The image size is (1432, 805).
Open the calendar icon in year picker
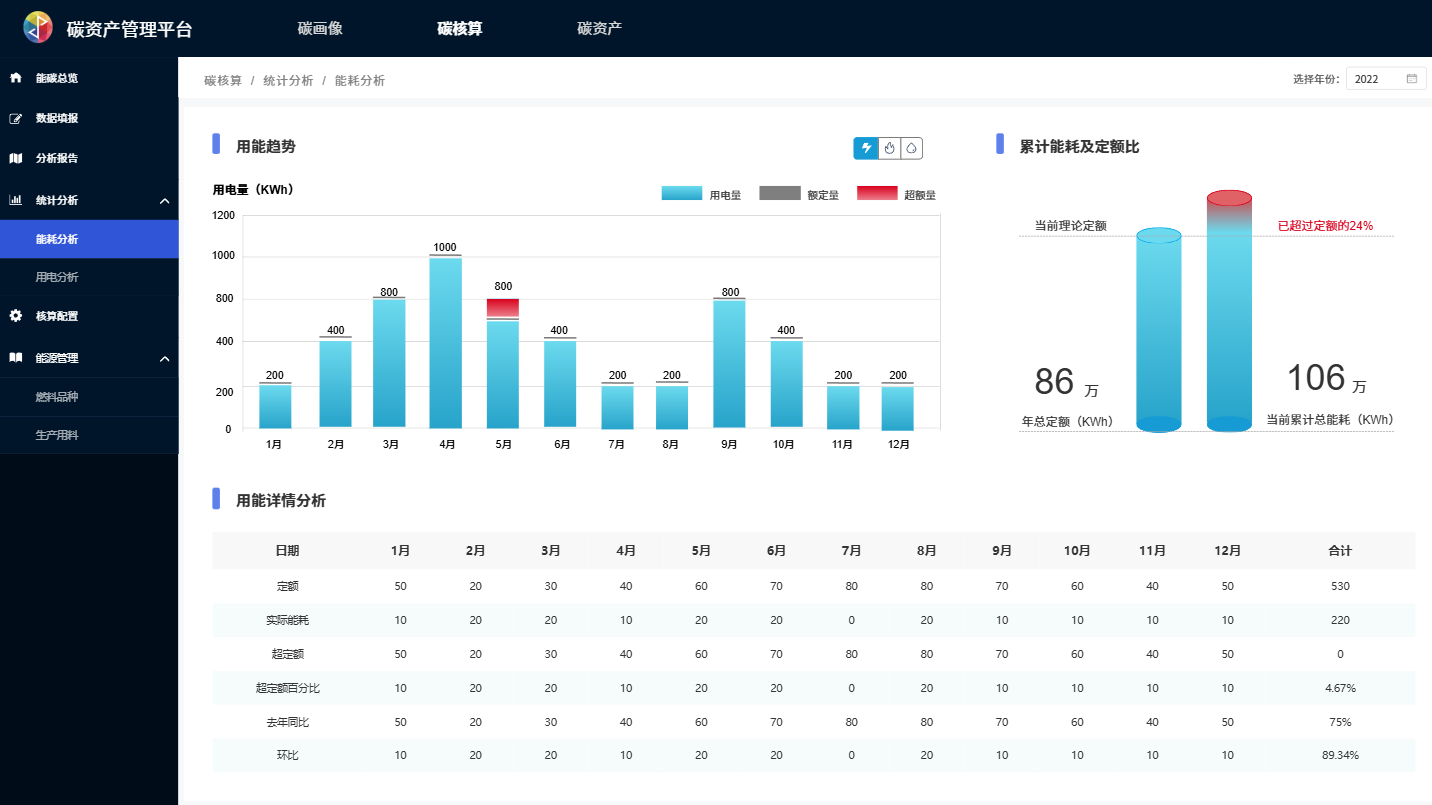click(1412, 79)
